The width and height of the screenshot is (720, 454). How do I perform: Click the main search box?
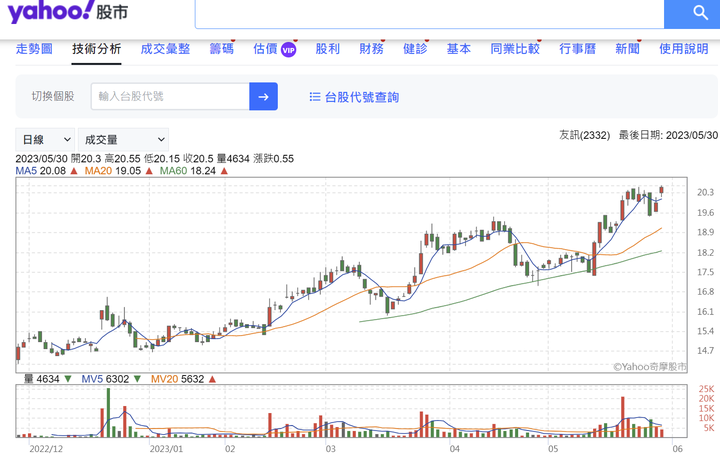430,13
